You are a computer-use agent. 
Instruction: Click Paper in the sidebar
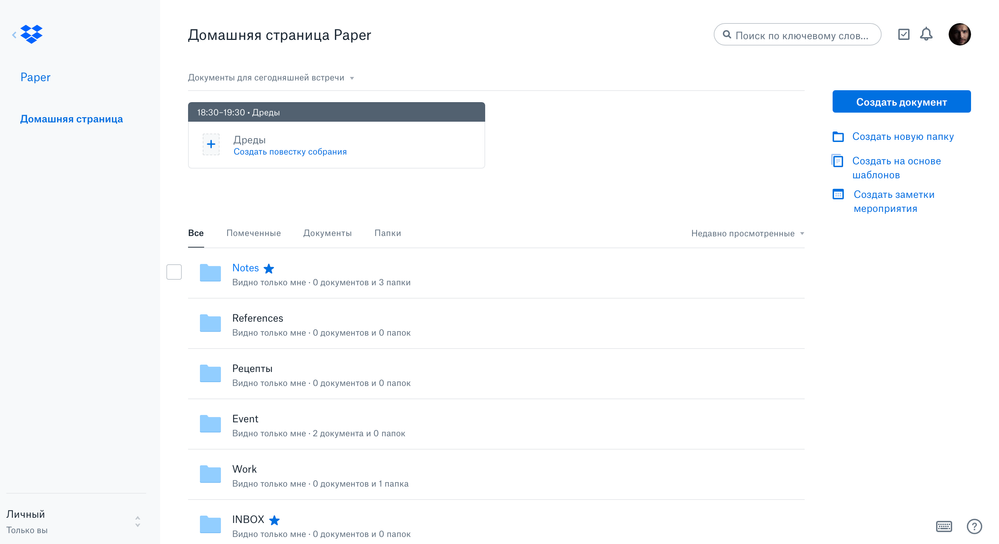pyautogui.click(x=35, y=77)
